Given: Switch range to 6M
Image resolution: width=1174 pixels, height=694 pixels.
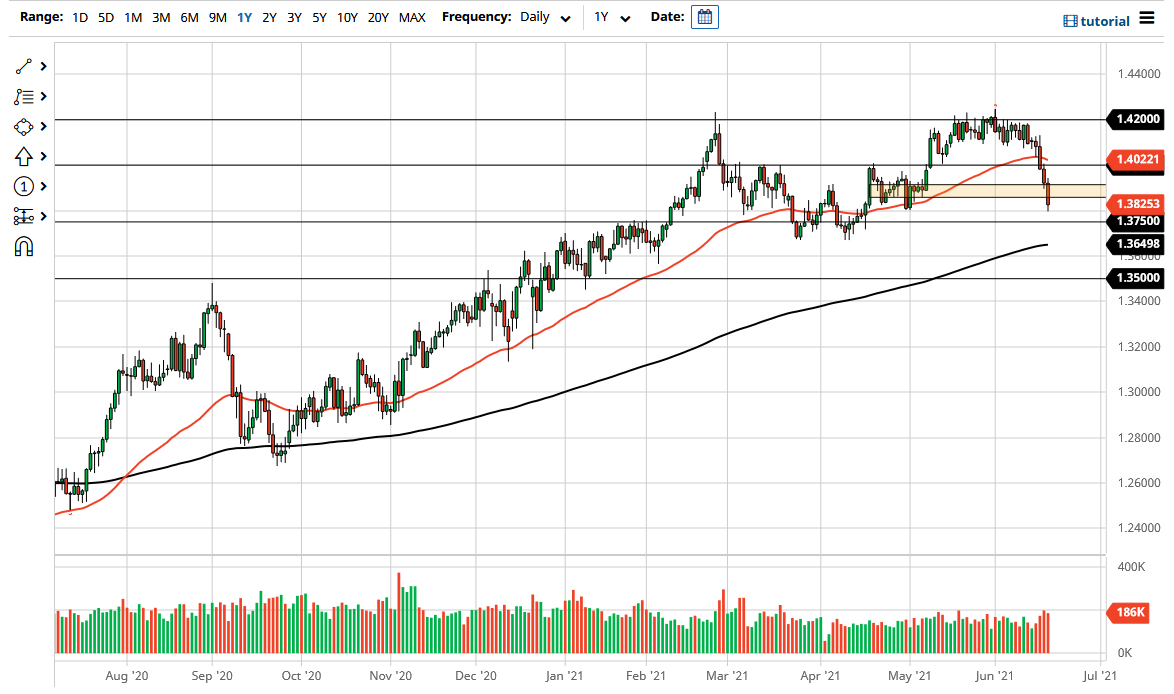Looking at the screenshot, I should (187, 17).
